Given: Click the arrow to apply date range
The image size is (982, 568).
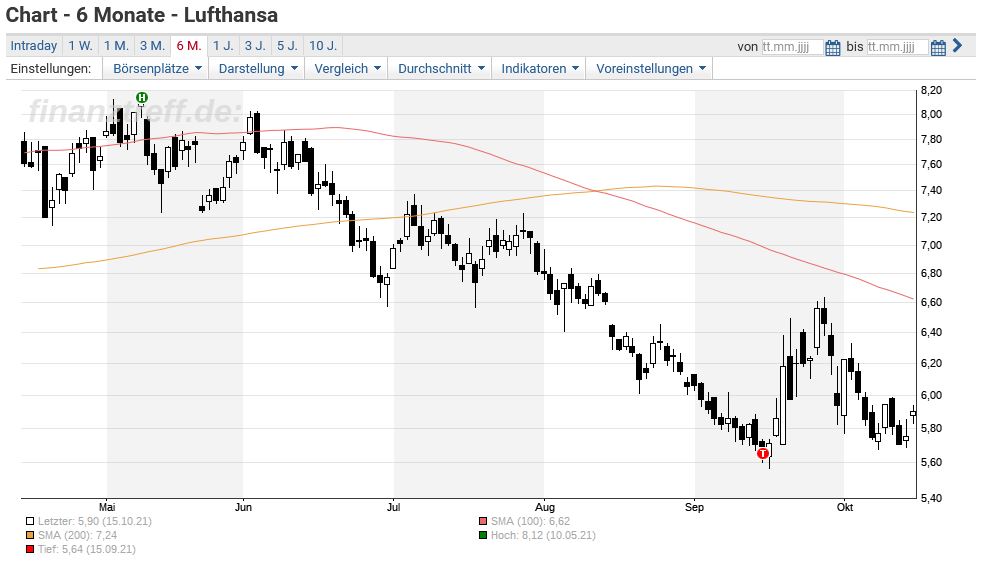Looking at the screenshot, I should [x=957, y=45].
